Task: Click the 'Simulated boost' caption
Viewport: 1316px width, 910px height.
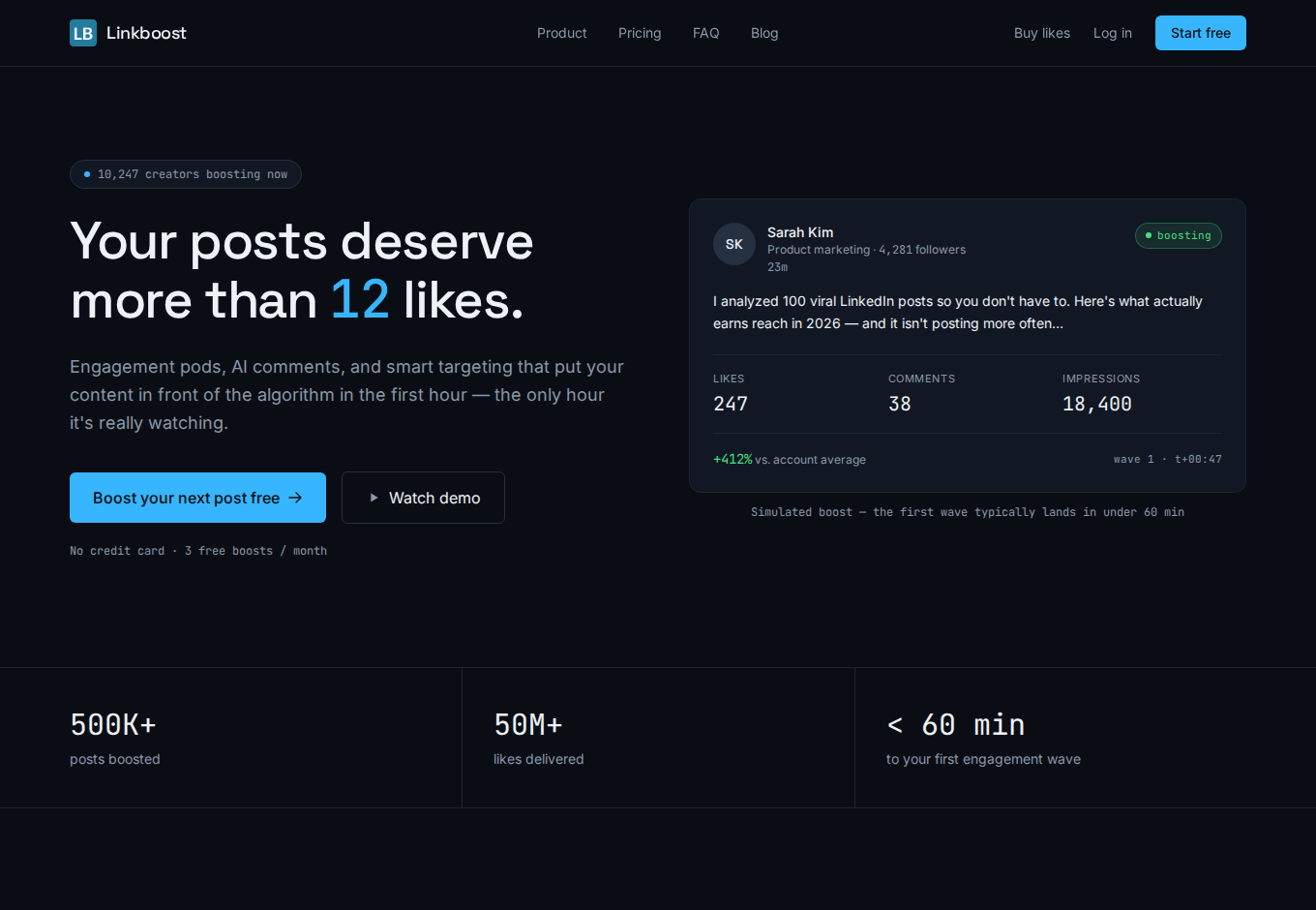Action: coord(968,512)
